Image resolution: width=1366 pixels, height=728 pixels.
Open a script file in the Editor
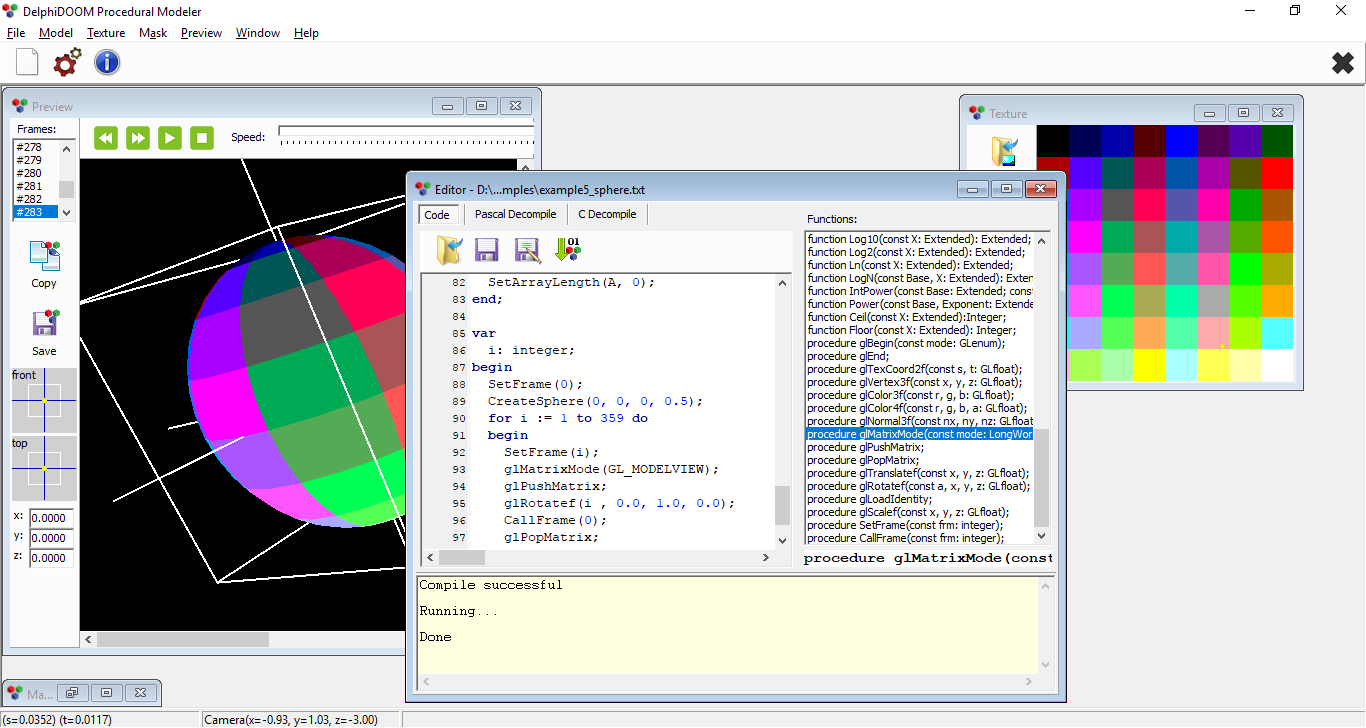(x=449, y=250)
